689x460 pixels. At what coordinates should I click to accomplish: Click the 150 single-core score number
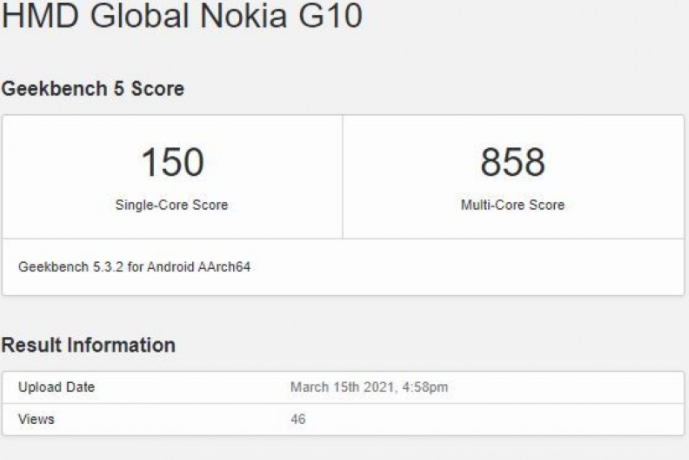click(x=171, y=163)
